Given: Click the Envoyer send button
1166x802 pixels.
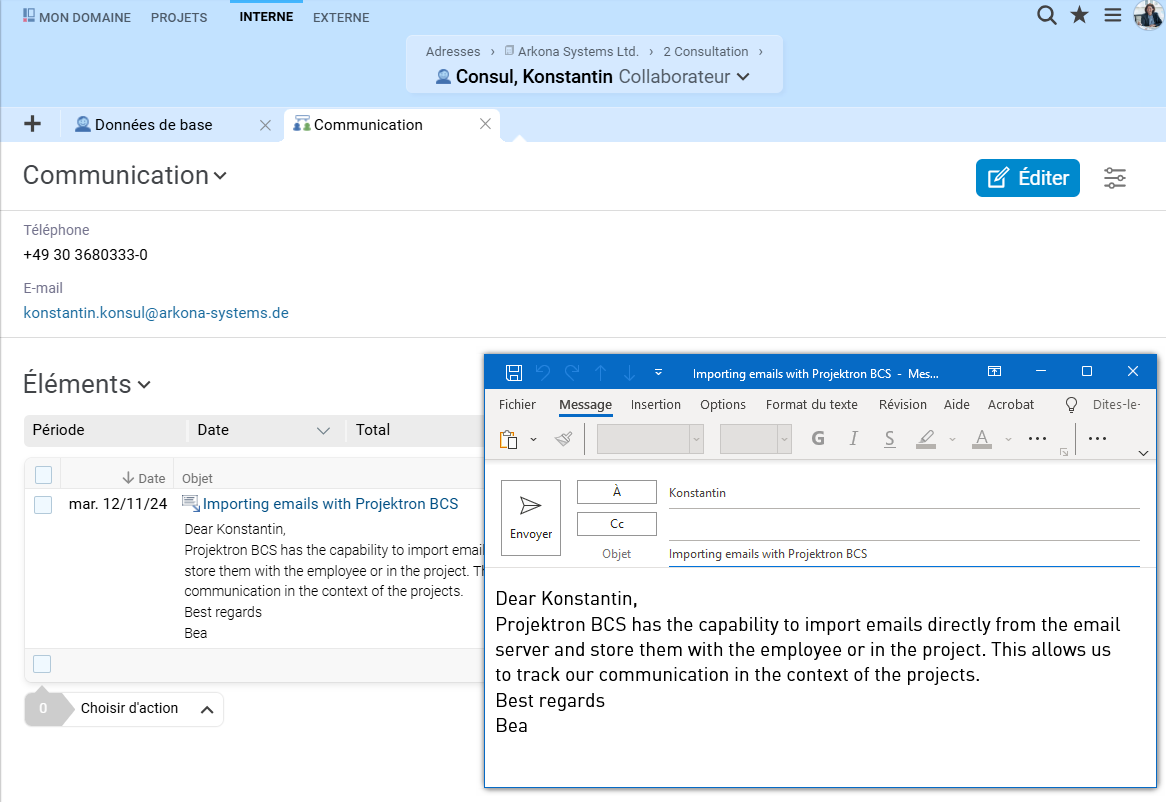Looking at the screenshot, I should tap(530, 518).
